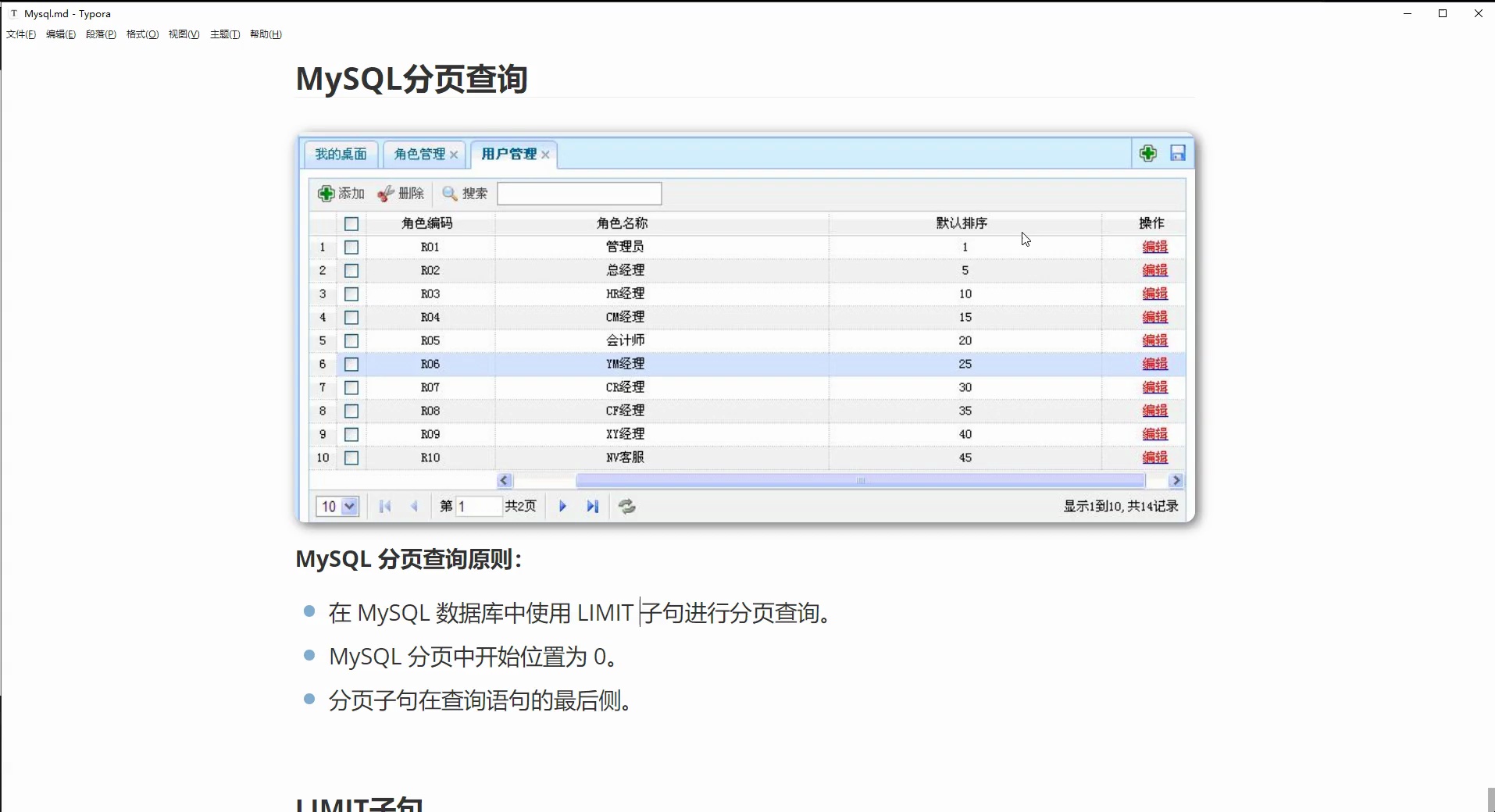Focus the search input field
Screen dimensions: 1495x812
(x=580, y=194)
